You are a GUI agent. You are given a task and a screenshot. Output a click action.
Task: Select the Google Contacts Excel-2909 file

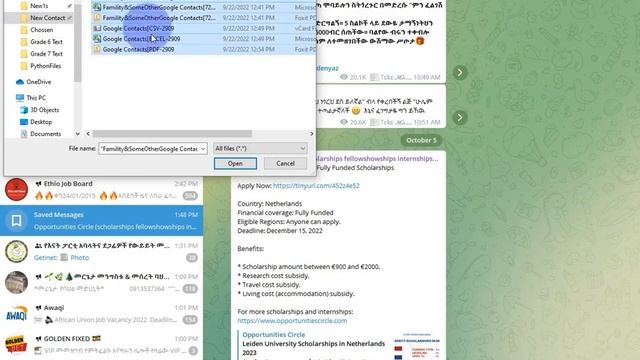click(141, 39)
